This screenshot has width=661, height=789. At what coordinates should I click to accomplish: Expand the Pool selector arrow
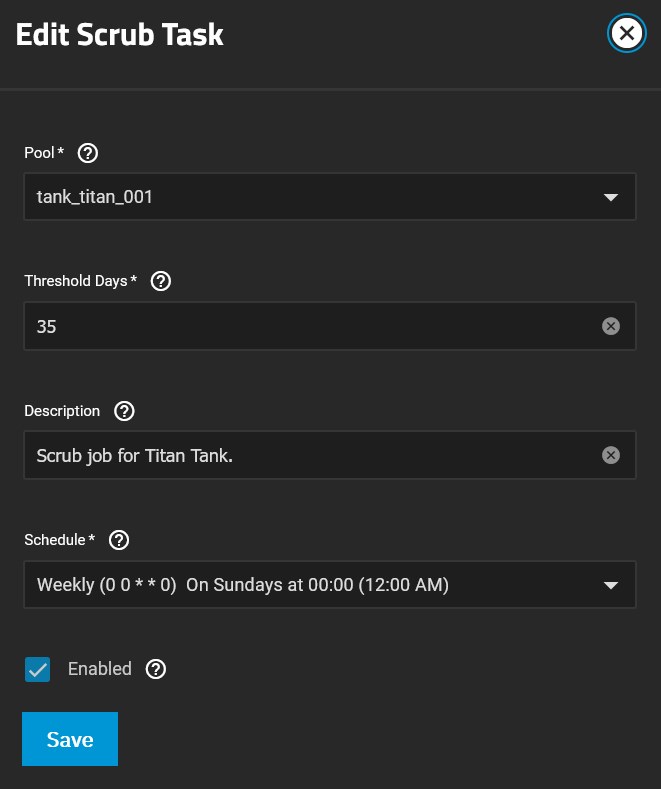pyautogui.click(x=611, y=197)
